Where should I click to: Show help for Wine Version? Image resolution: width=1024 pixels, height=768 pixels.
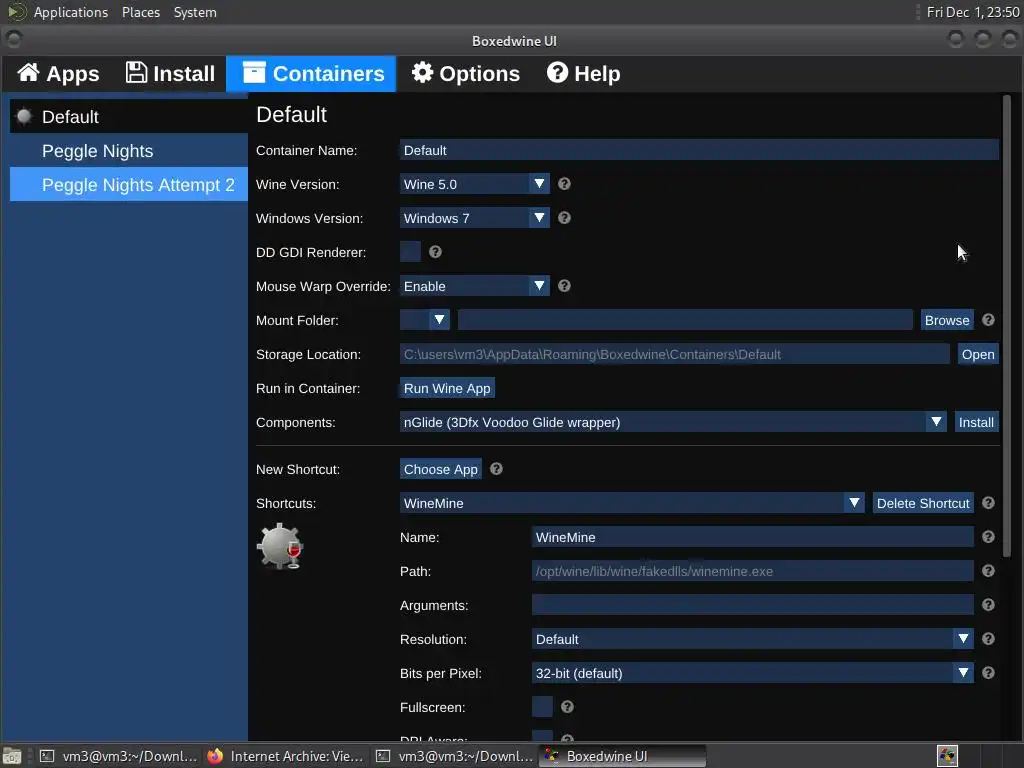coord(564,184)
